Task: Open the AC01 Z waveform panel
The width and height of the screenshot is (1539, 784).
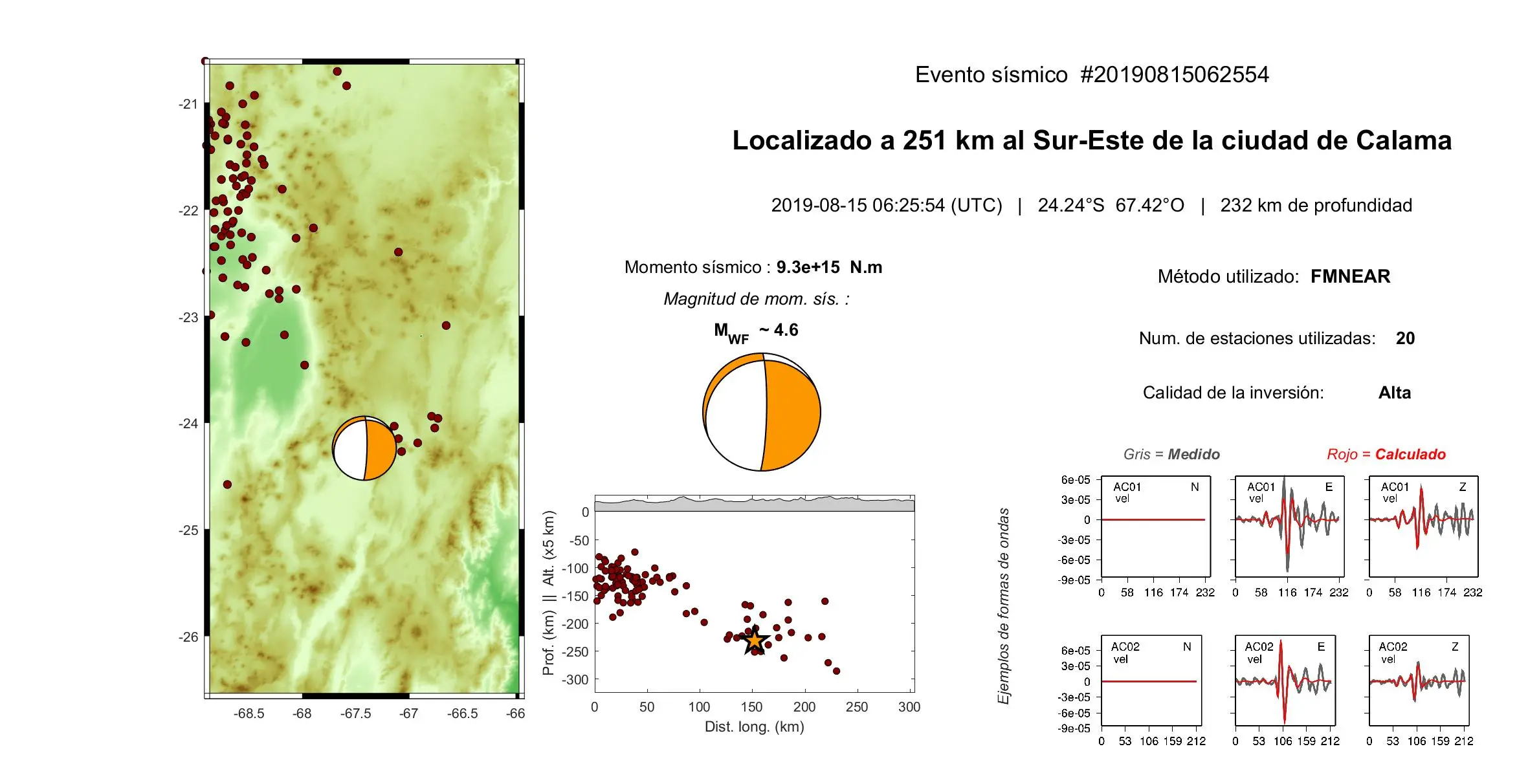Action: (x=1424, y=527)
